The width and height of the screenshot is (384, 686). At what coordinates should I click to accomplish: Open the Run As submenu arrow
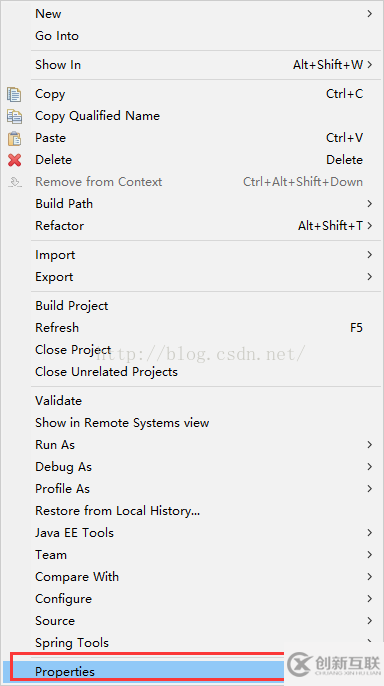click(x=370, y=445)
